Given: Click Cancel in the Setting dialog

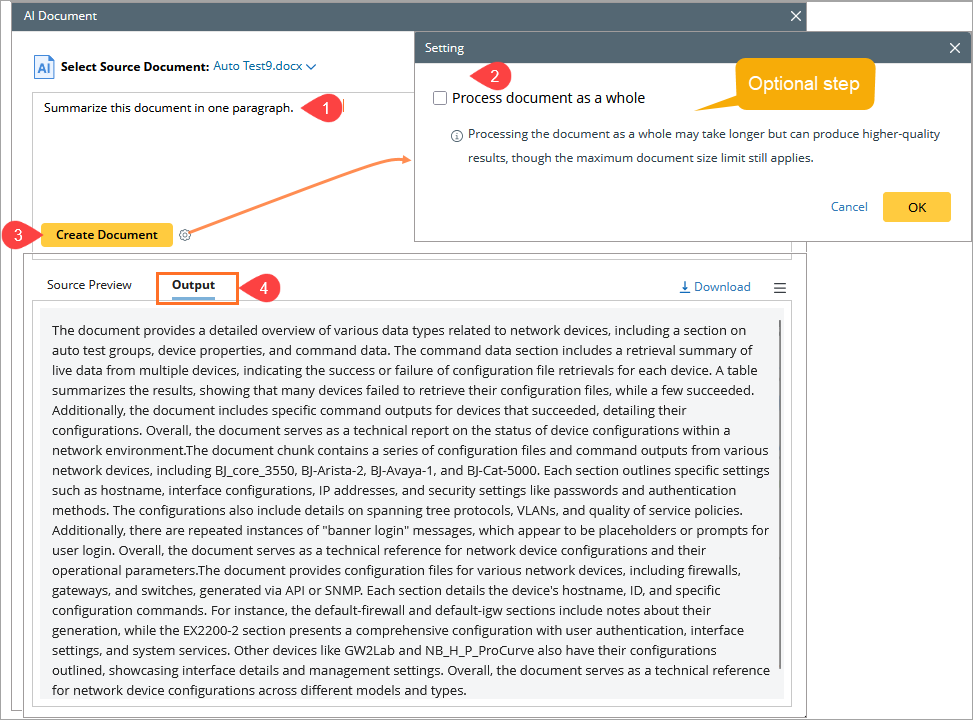Looking at the screenshot, I should pyautogui.click(x=849, y=207).
